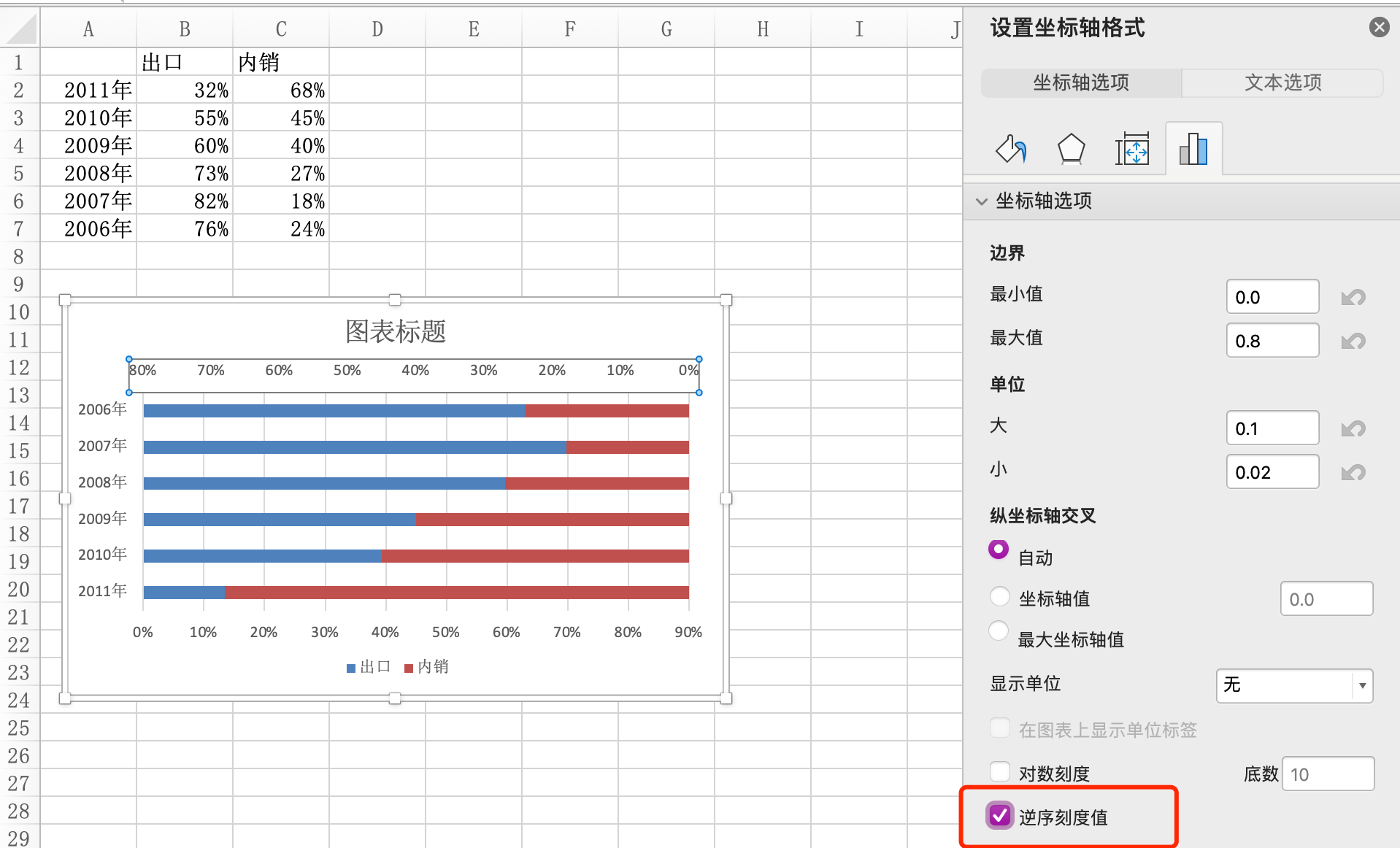The width and height of the screenshot is (1400, 848).
Task: Collapse the 坐标轴选项 section
Action: 982,201
